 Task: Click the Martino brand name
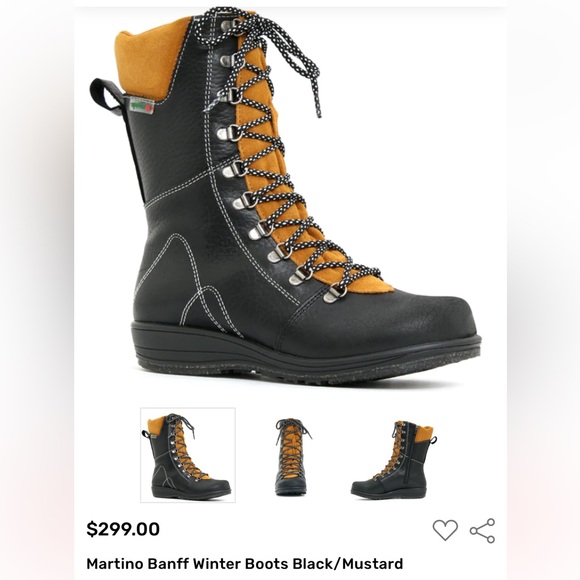coord(115,564)
